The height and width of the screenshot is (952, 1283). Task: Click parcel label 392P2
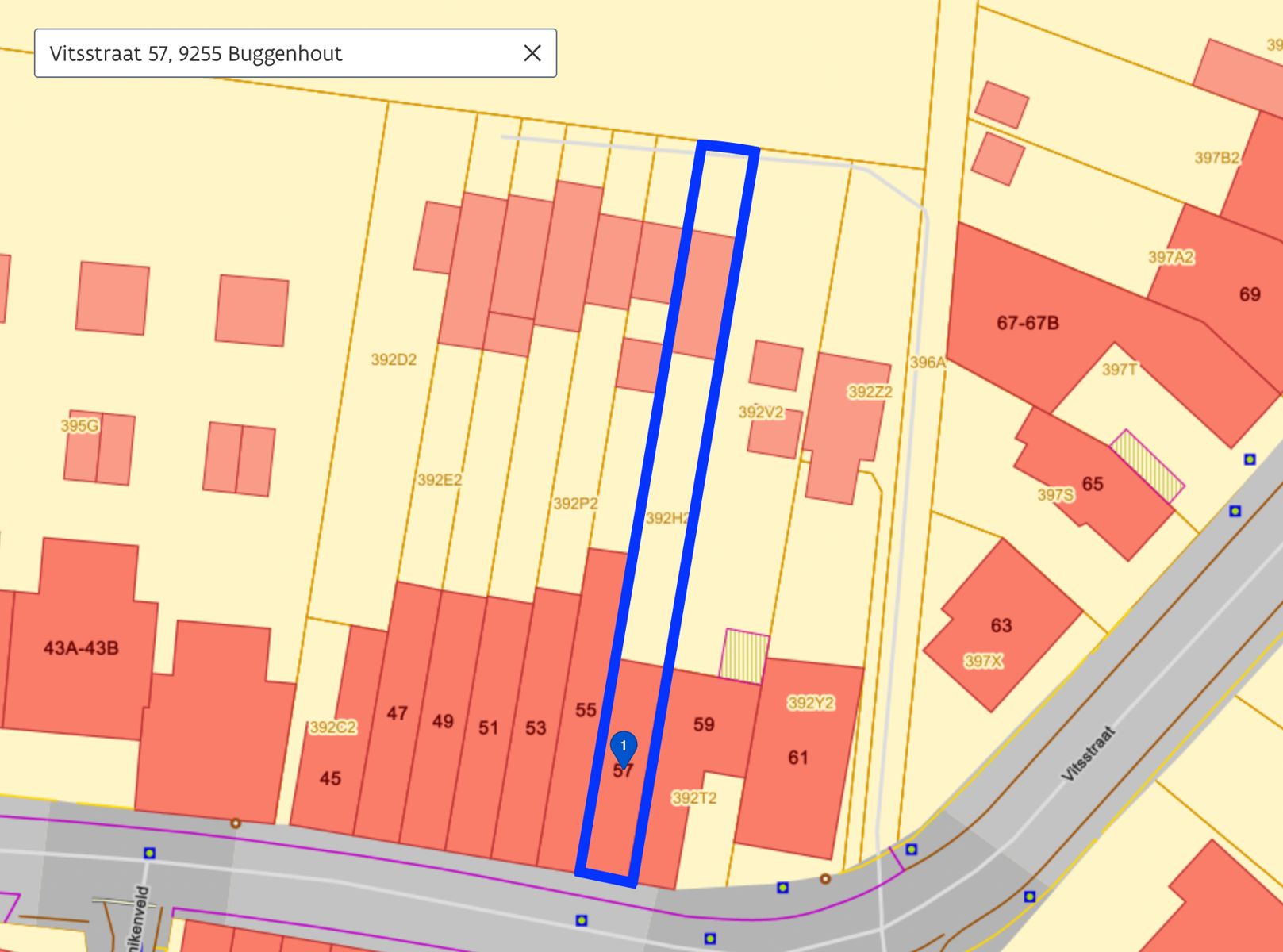[575, 503]
